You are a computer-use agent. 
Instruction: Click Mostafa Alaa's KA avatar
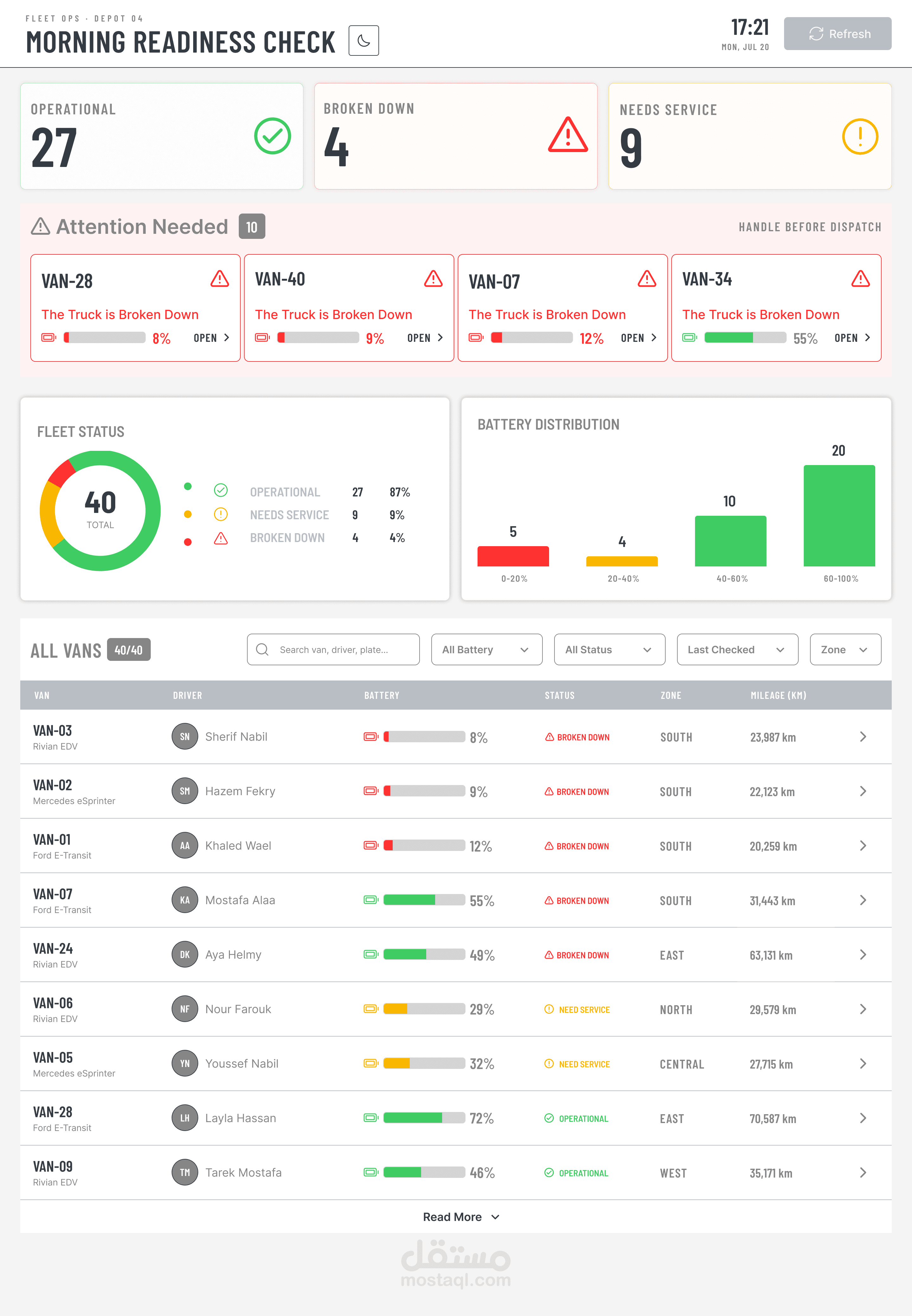(x=185, y=900)
